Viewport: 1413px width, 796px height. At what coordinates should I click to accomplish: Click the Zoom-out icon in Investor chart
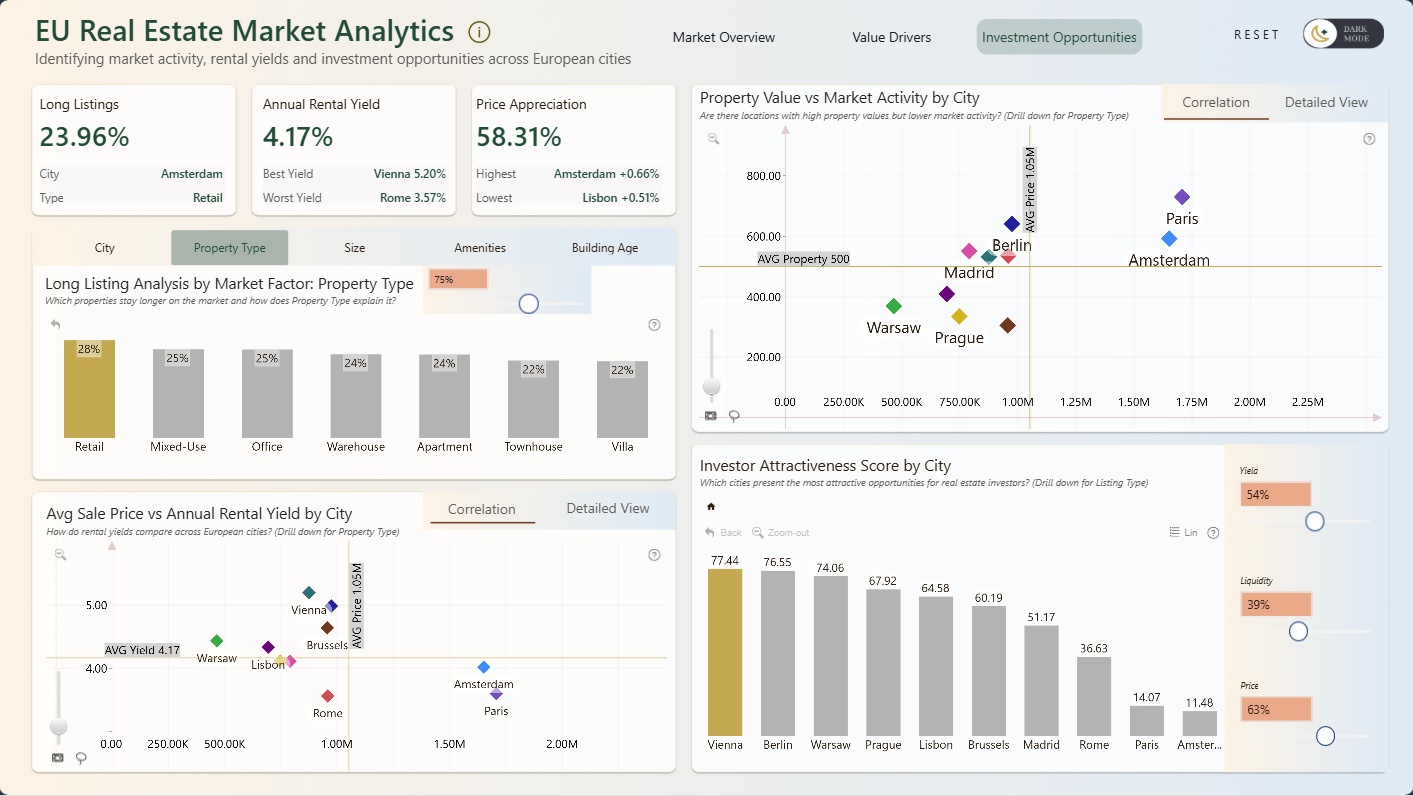pyautogui.click(x=781, y=533)
